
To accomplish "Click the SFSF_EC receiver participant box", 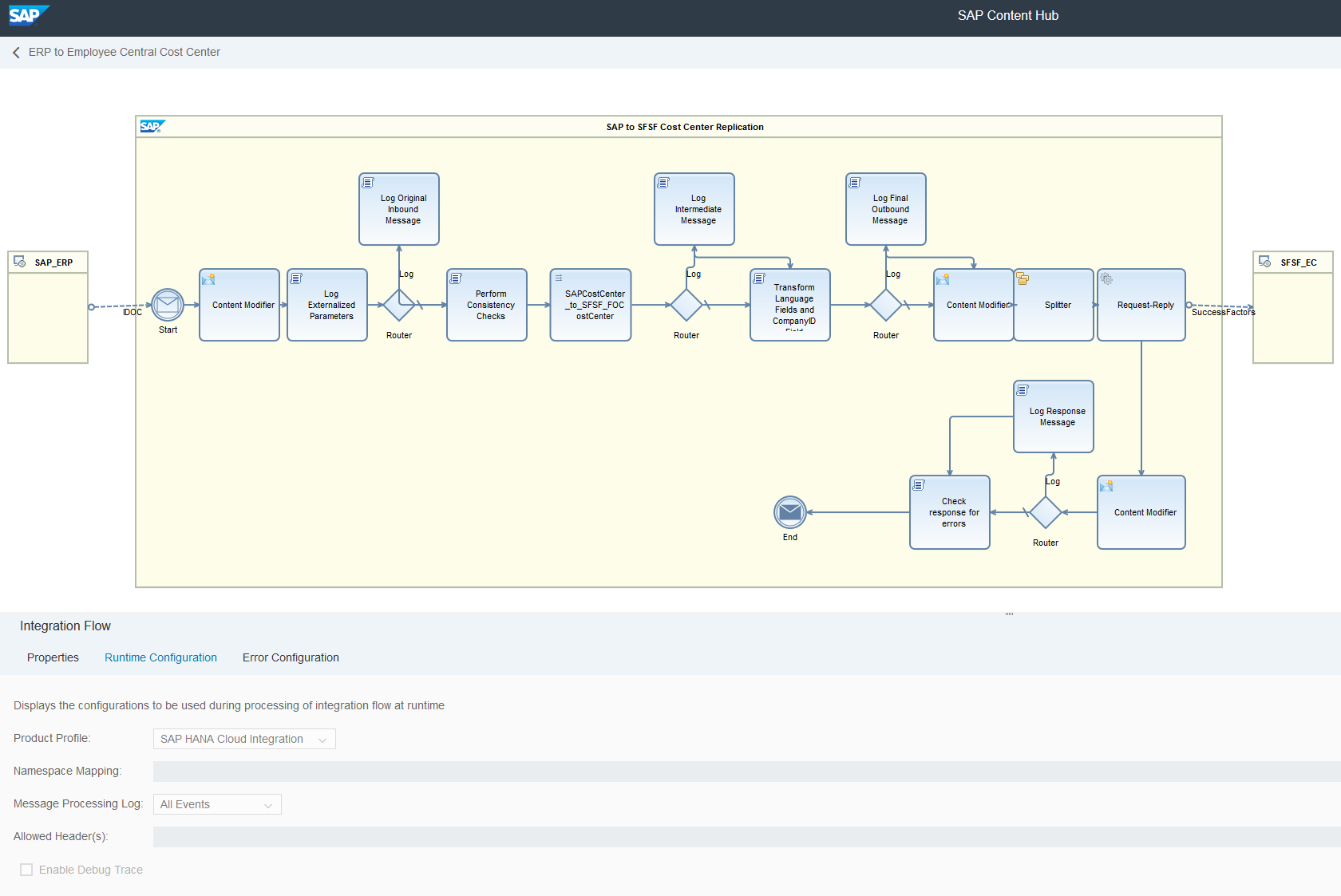I will coord(1293,307).
